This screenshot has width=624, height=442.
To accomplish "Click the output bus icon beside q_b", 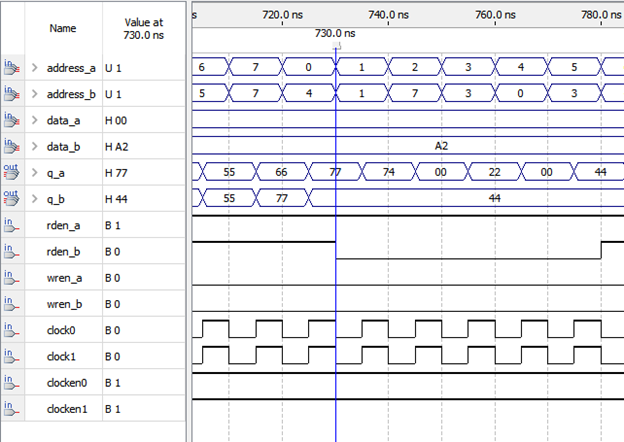I will (x=12, y=198).
